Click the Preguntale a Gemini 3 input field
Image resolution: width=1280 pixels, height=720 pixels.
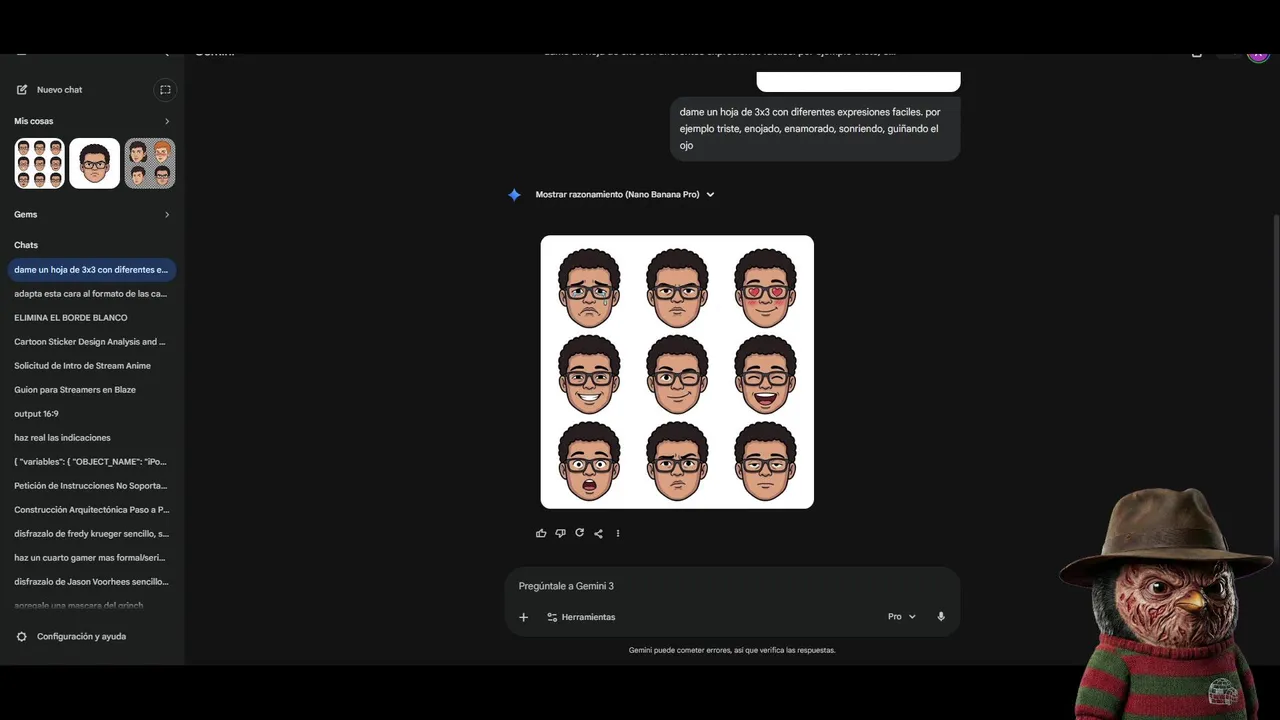pyautogui.click(x=732, y=586)
